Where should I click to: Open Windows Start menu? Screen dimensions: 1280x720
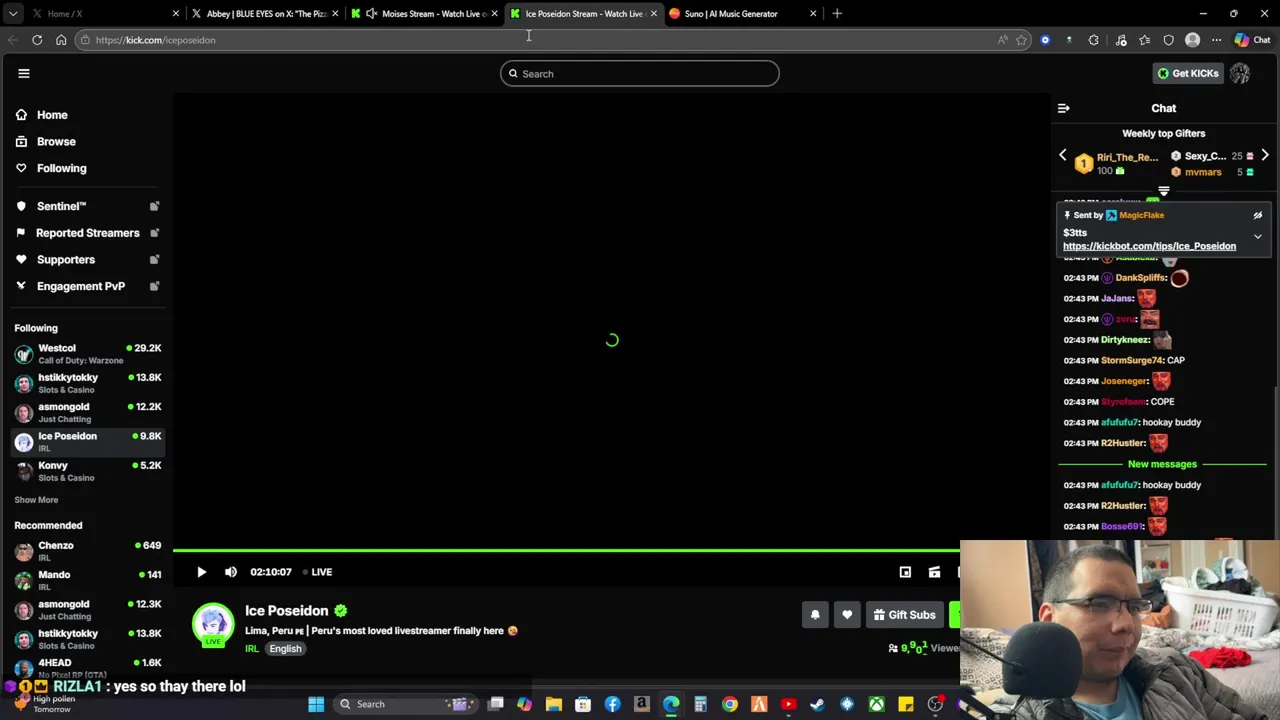tap(316, 704)
